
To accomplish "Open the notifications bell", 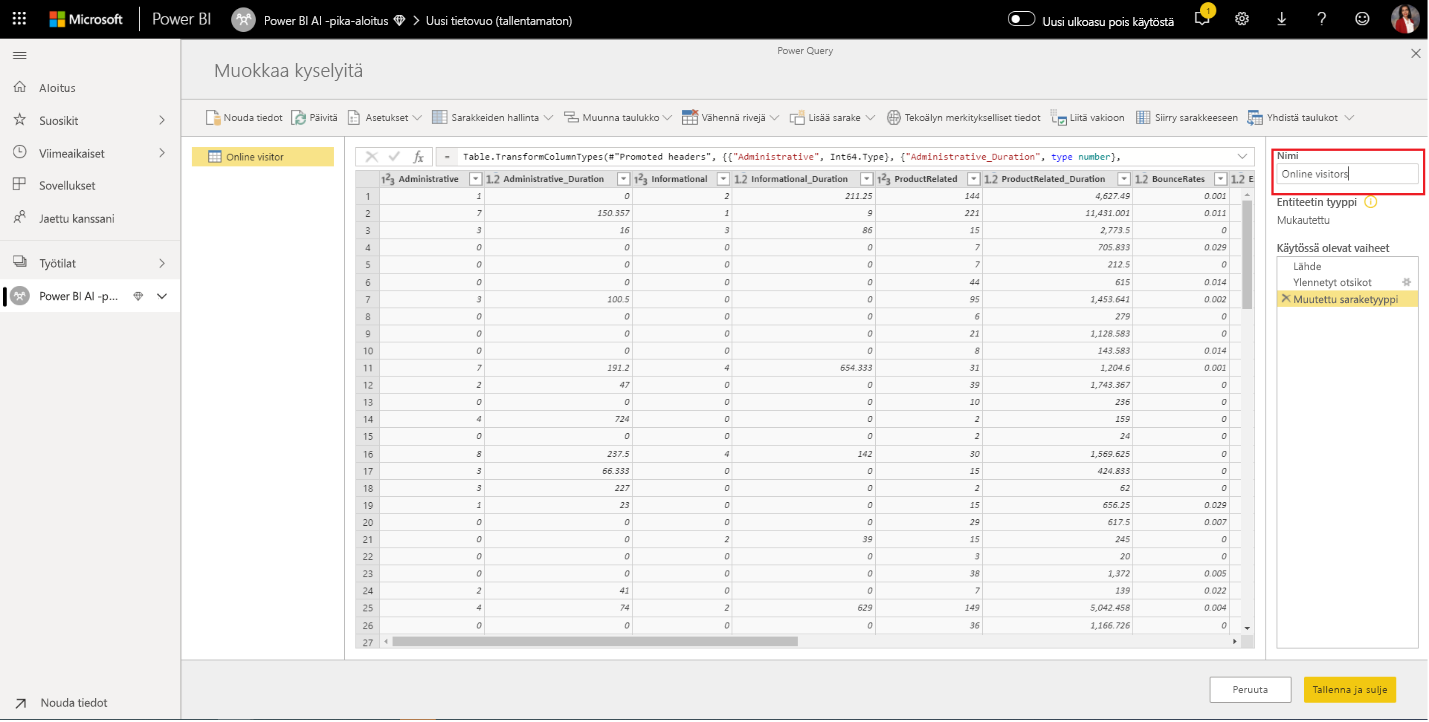I will pos(1204,18).
